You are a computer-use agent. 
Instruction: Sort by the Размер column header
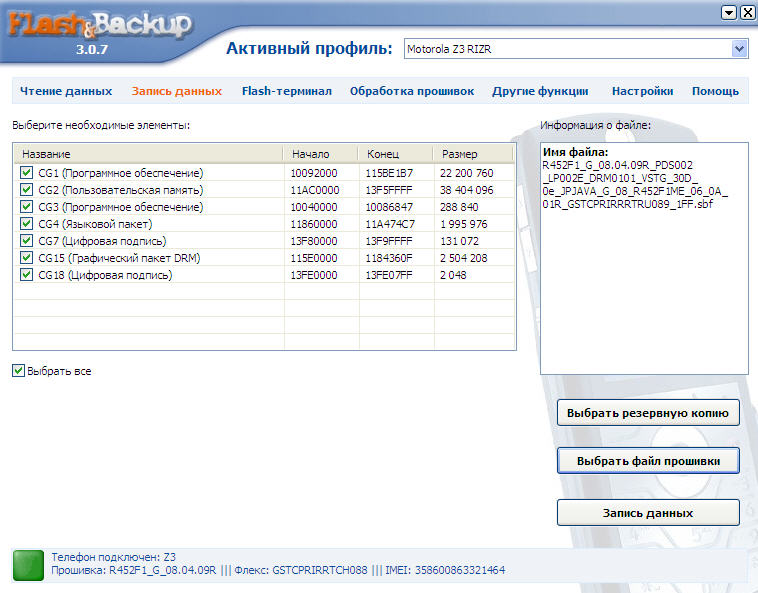click(x=474, y=154)
